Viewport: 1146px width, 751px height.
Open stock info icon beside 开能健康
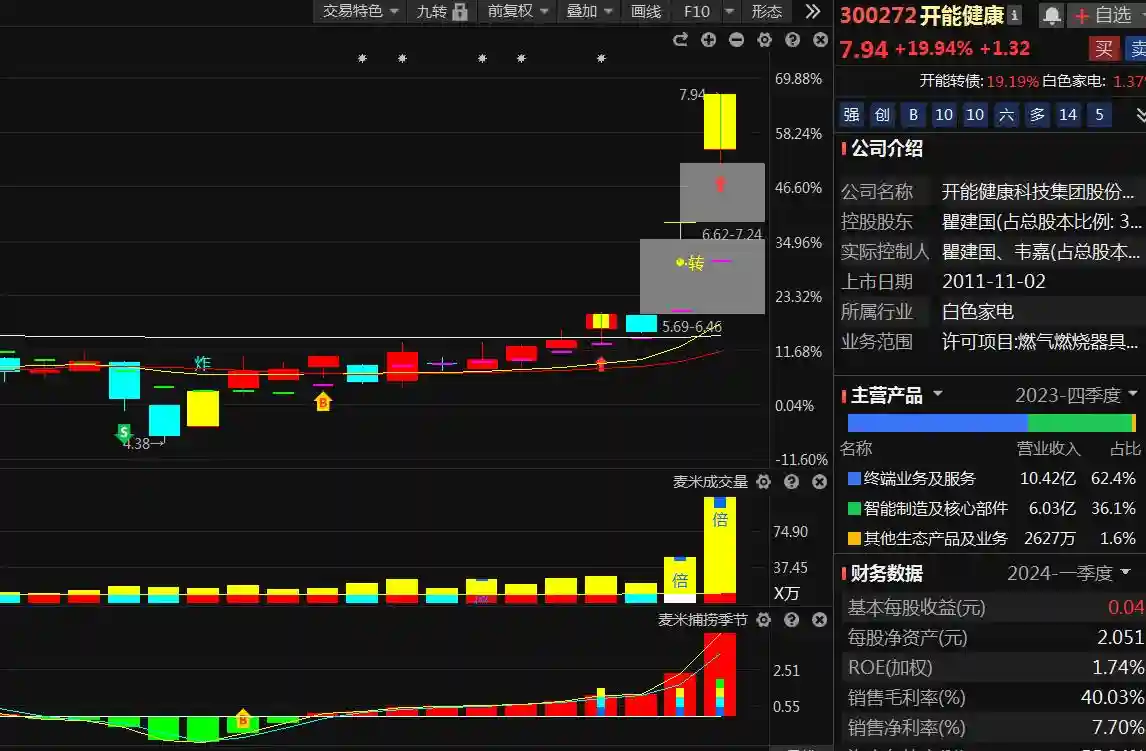1015,15
